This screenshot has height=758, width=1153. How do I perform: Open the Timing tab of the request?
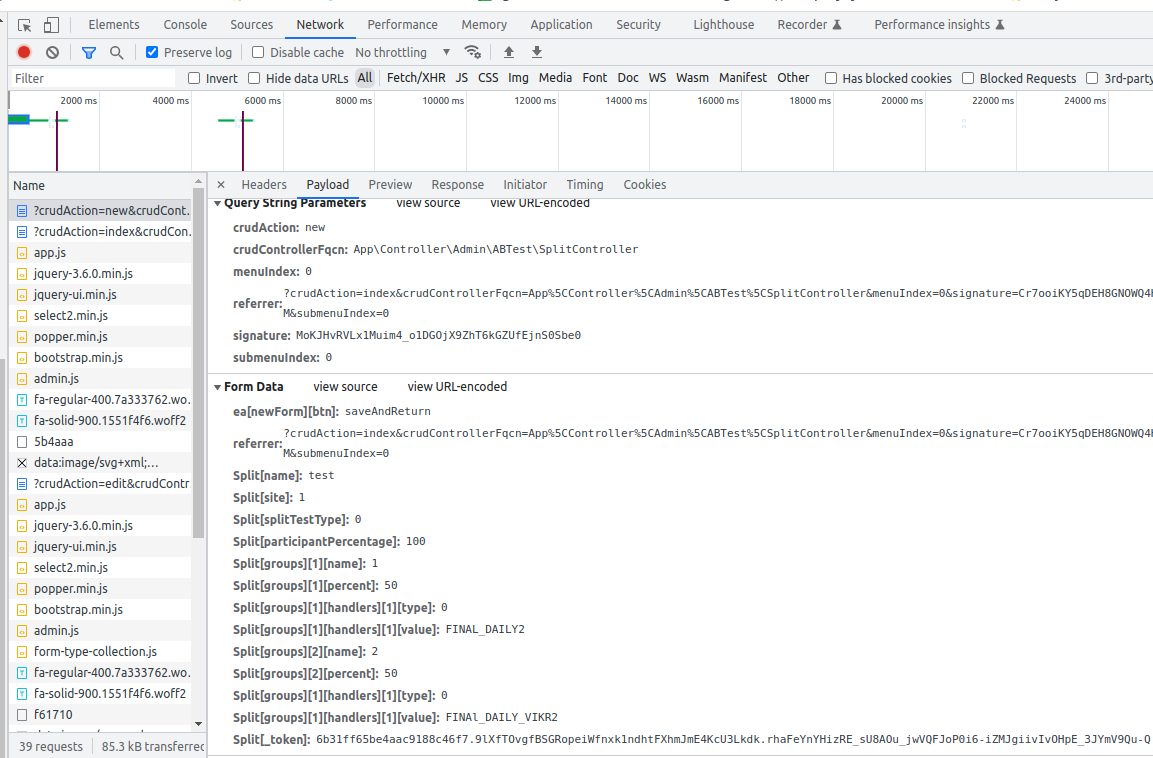(584, 184)
